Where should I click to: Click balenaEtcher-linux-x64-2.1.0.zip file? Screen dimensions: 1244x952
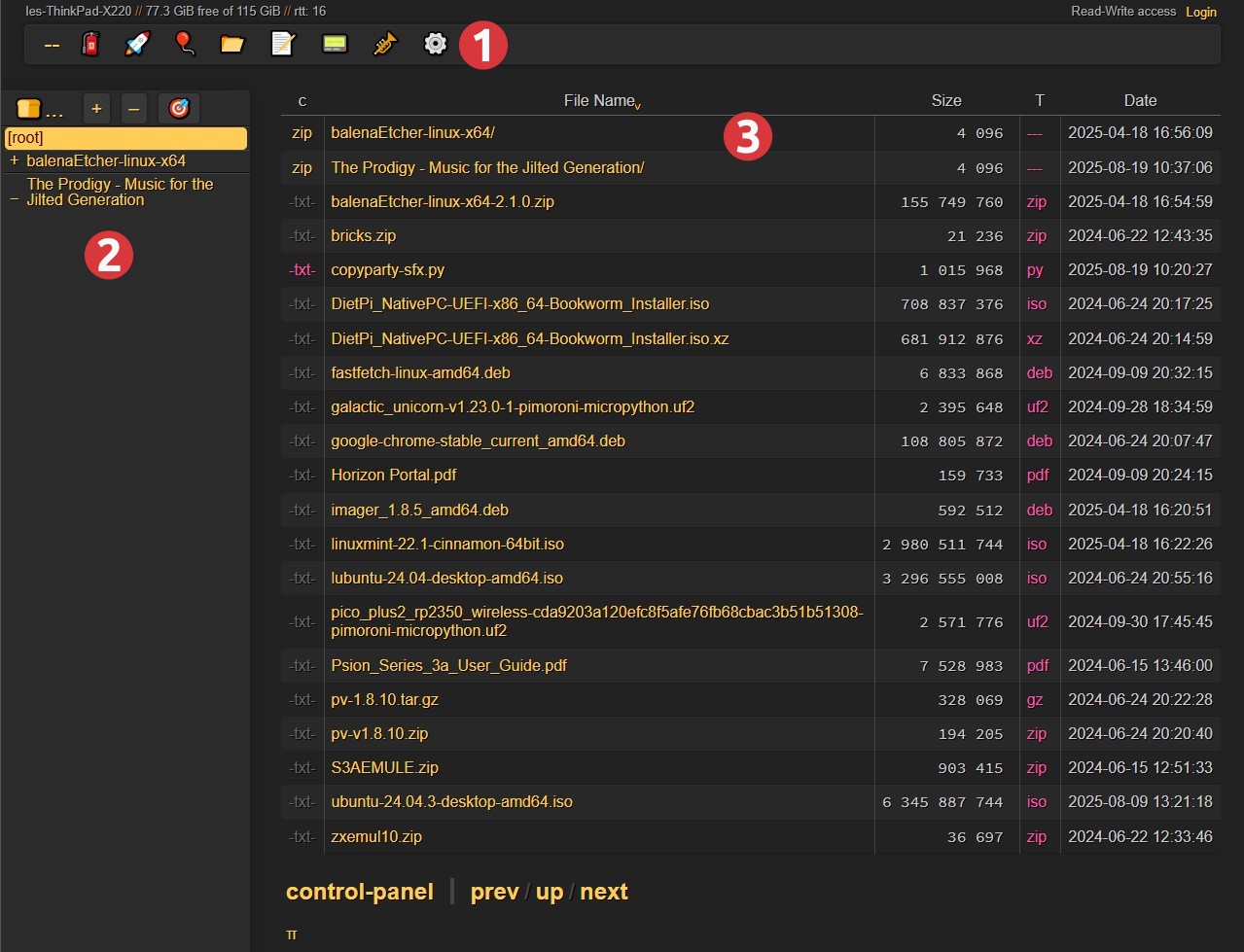(x=443, y=201)
